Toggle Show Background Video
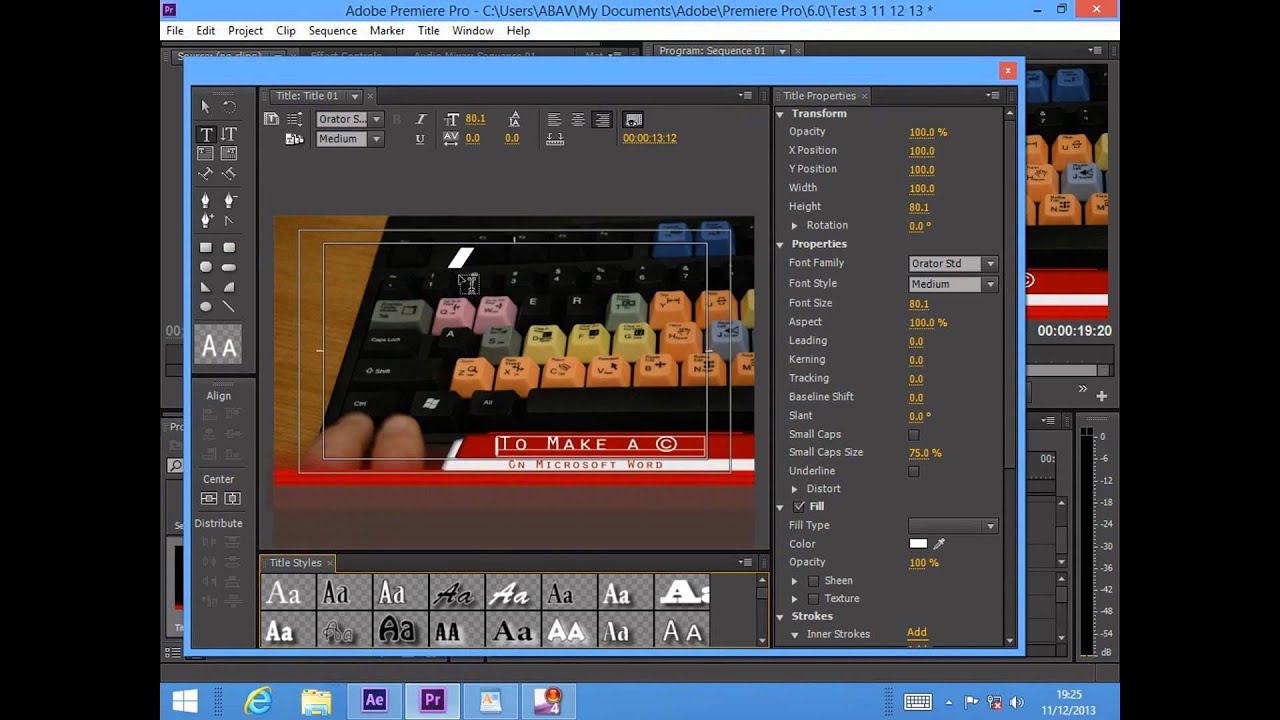 point(633,119)
